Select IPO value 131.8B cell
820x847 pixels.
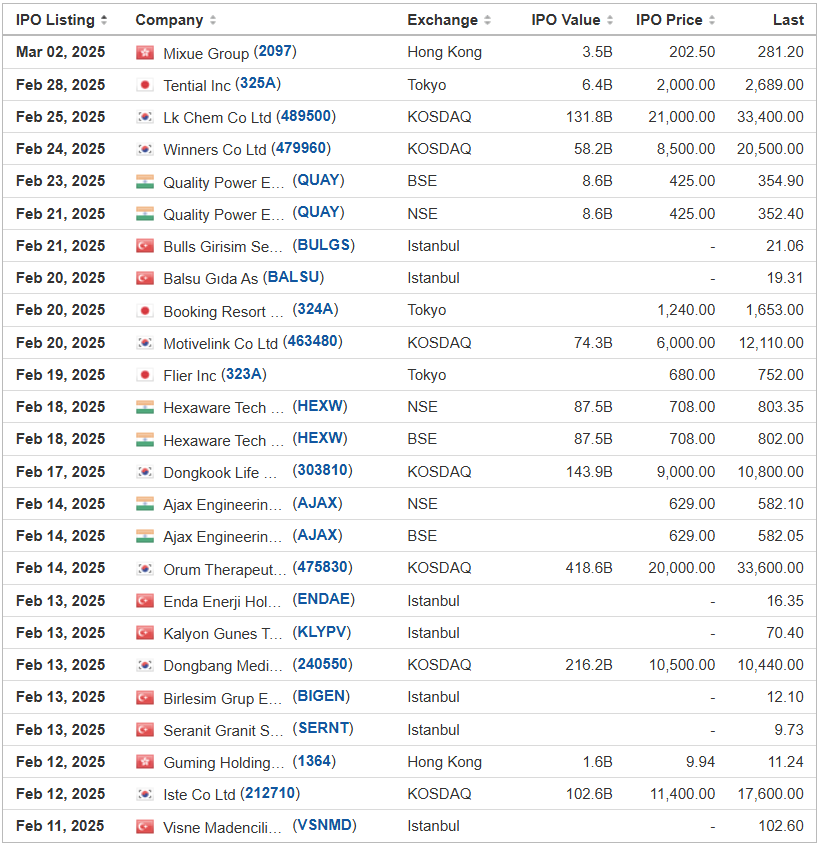coord(589,117)
